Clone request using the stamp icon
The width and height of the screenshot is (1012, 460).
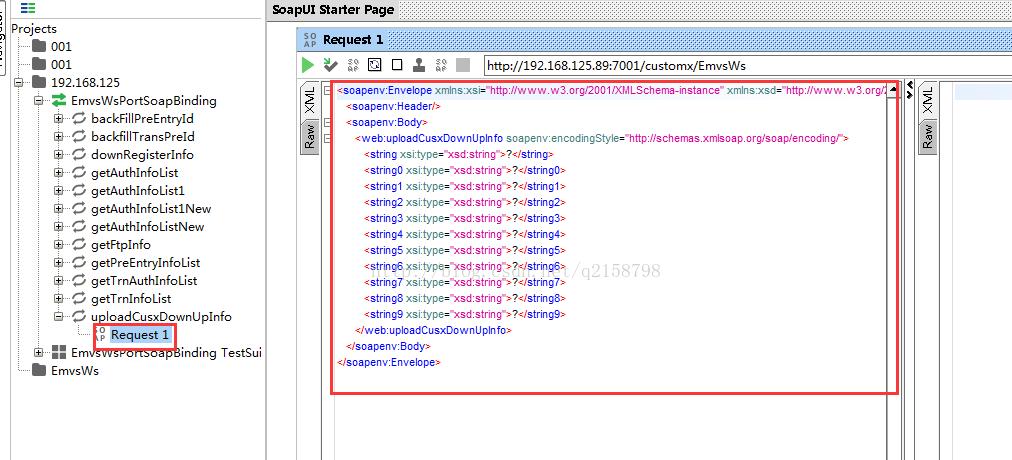point(419,65)
